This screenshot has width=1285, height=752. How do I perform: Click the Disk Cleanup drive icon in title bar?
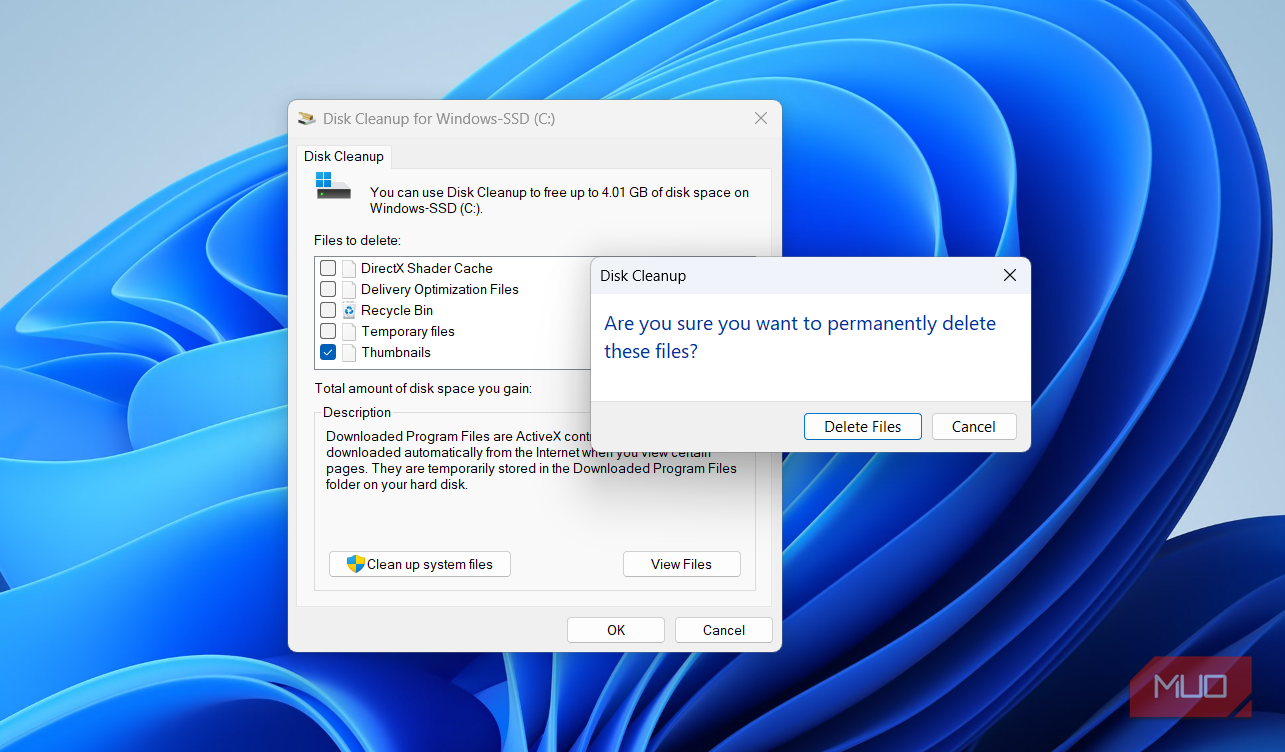click(x=307, y=118)
